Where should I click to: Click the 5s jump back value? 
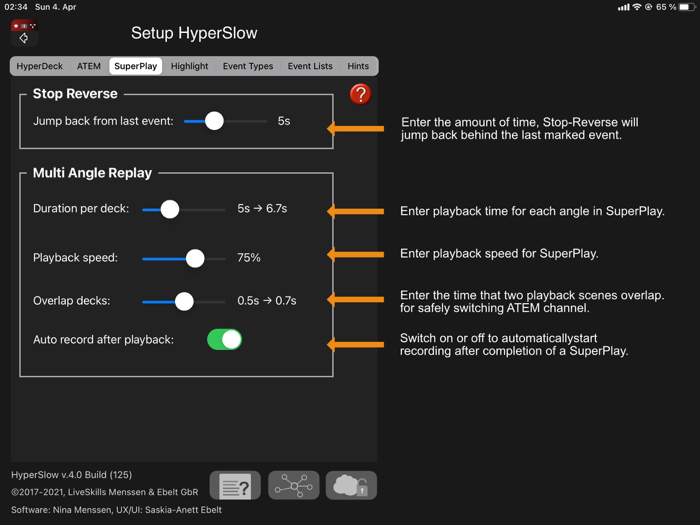tap(284, 121)
